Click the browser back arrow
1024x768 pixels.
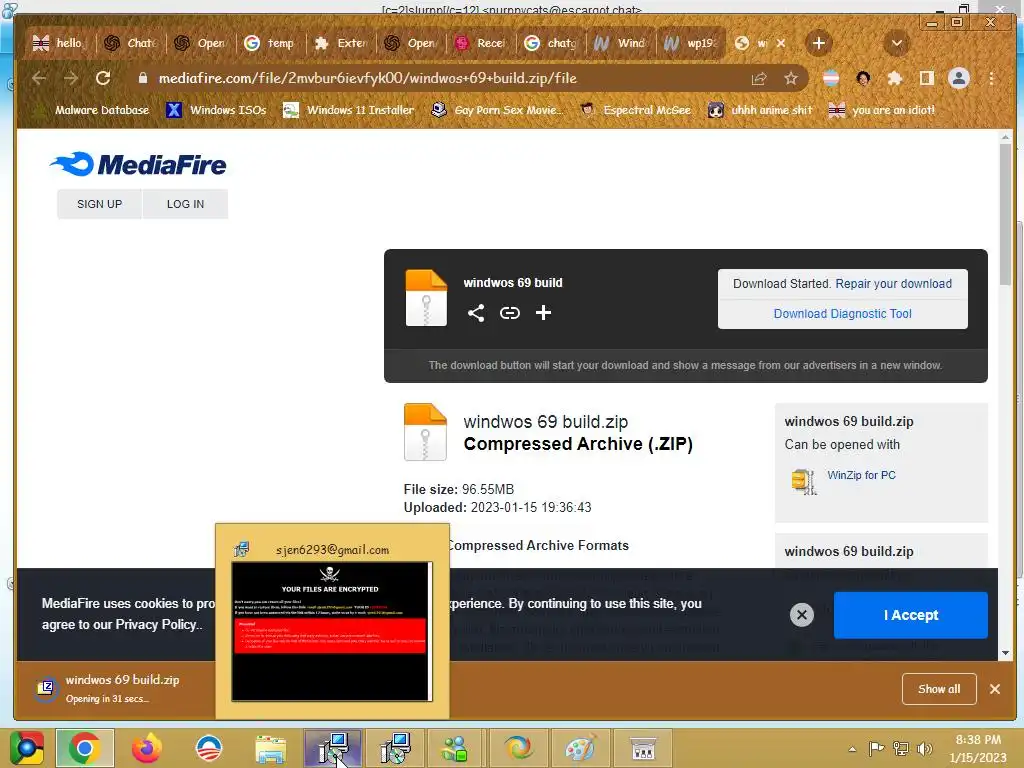click(39, 78)
